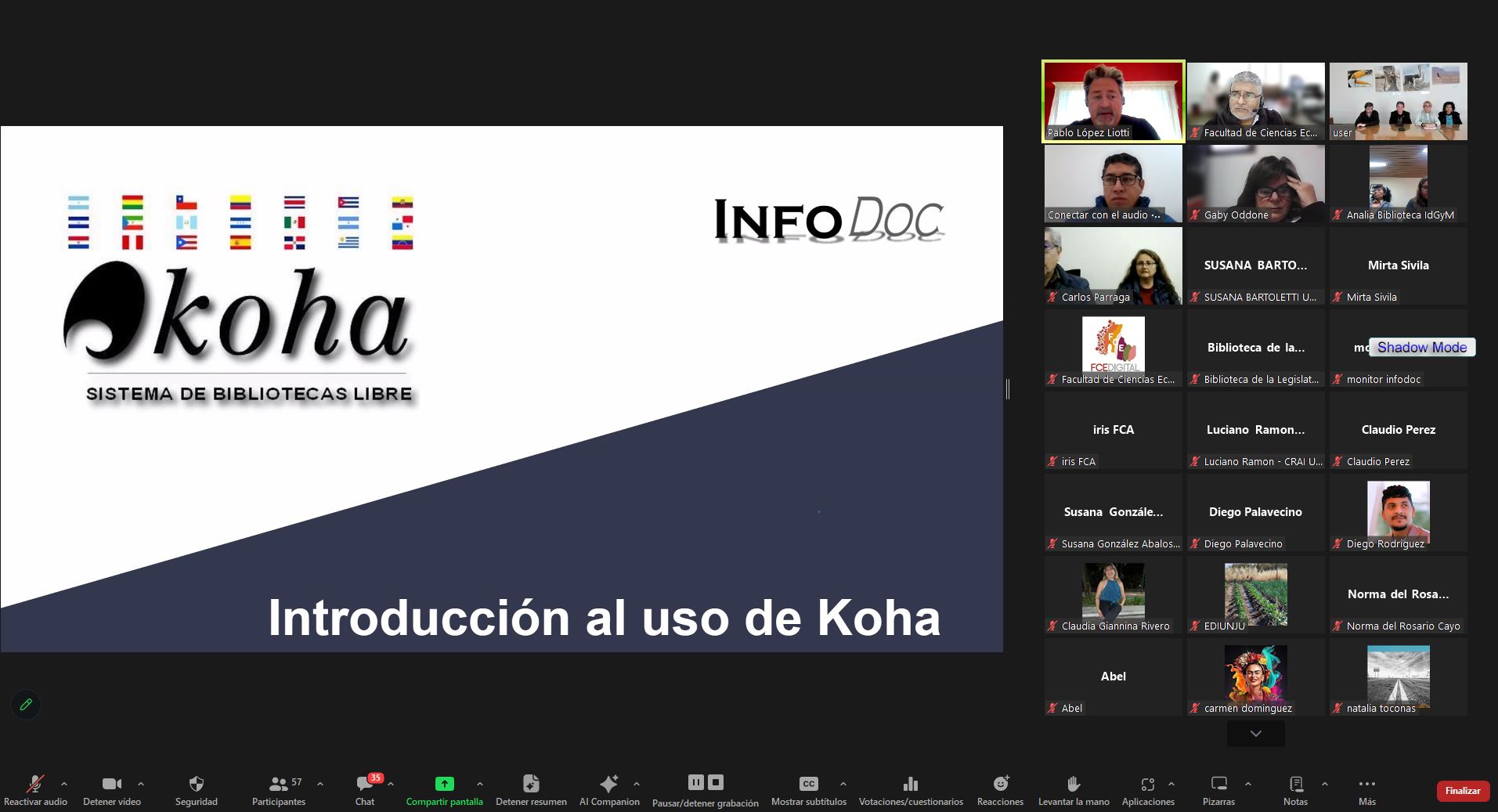This screenshot has height=812, width=1498.
Task: Select Analia Biblioteca IdGyM video tile
Action: 1399,184
